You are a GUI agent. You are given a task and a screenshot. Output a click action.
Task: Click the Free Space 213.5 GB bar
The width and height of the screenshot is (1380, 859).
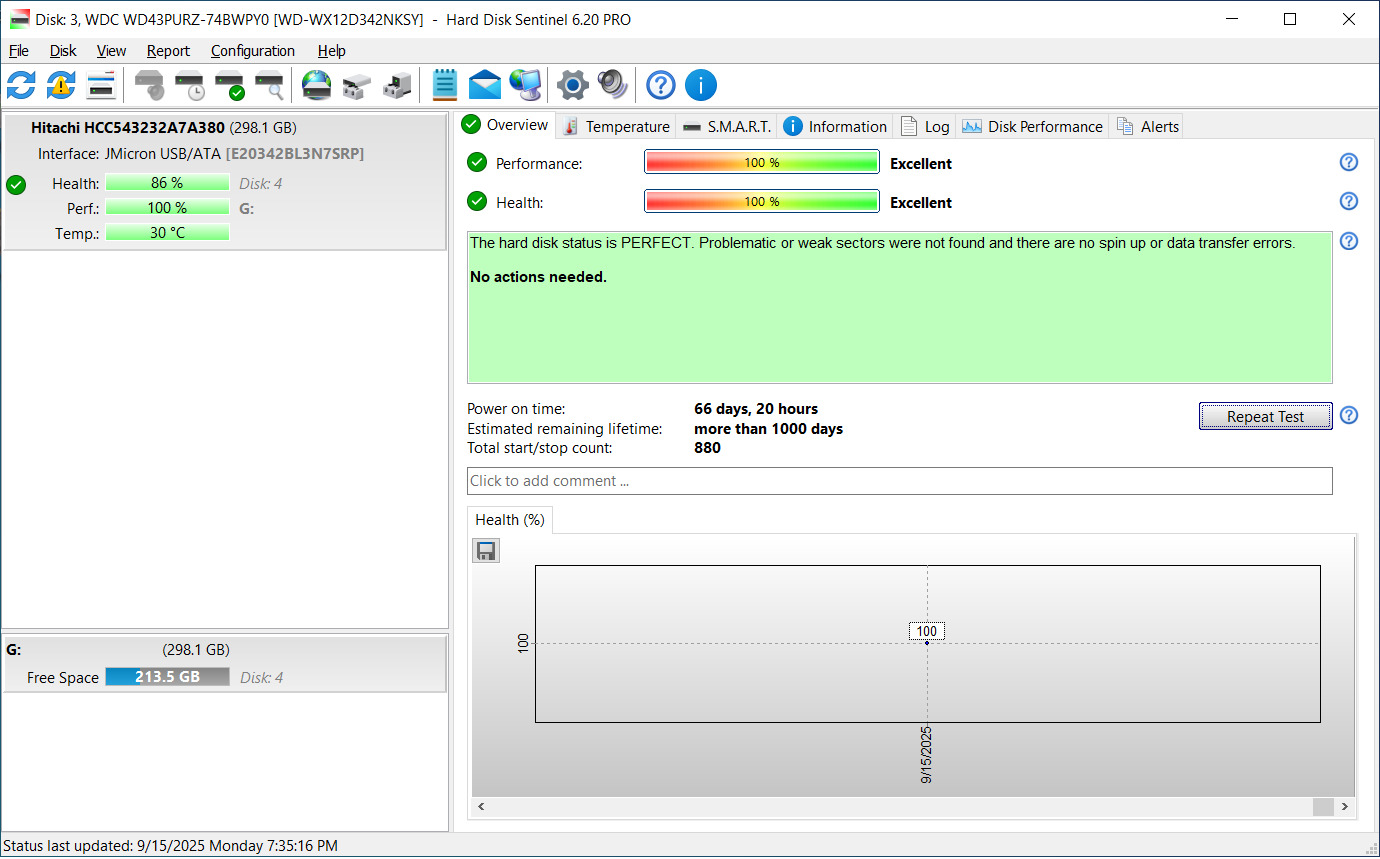tap(167, 677)
